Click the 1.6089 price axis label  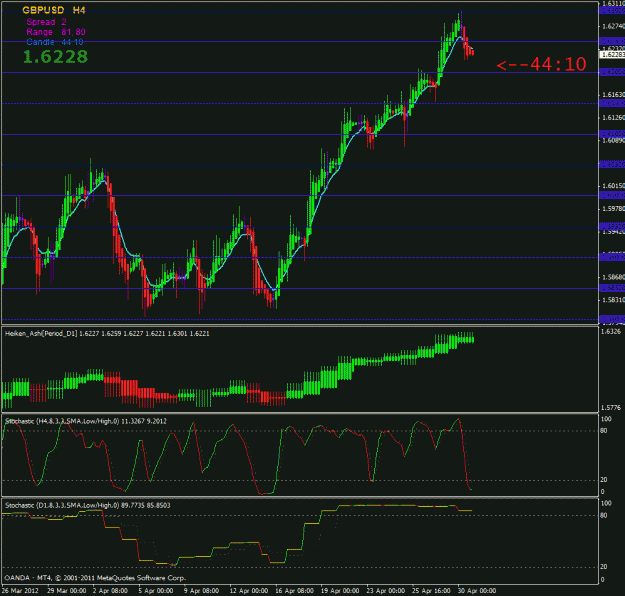(x=613, y=140)
